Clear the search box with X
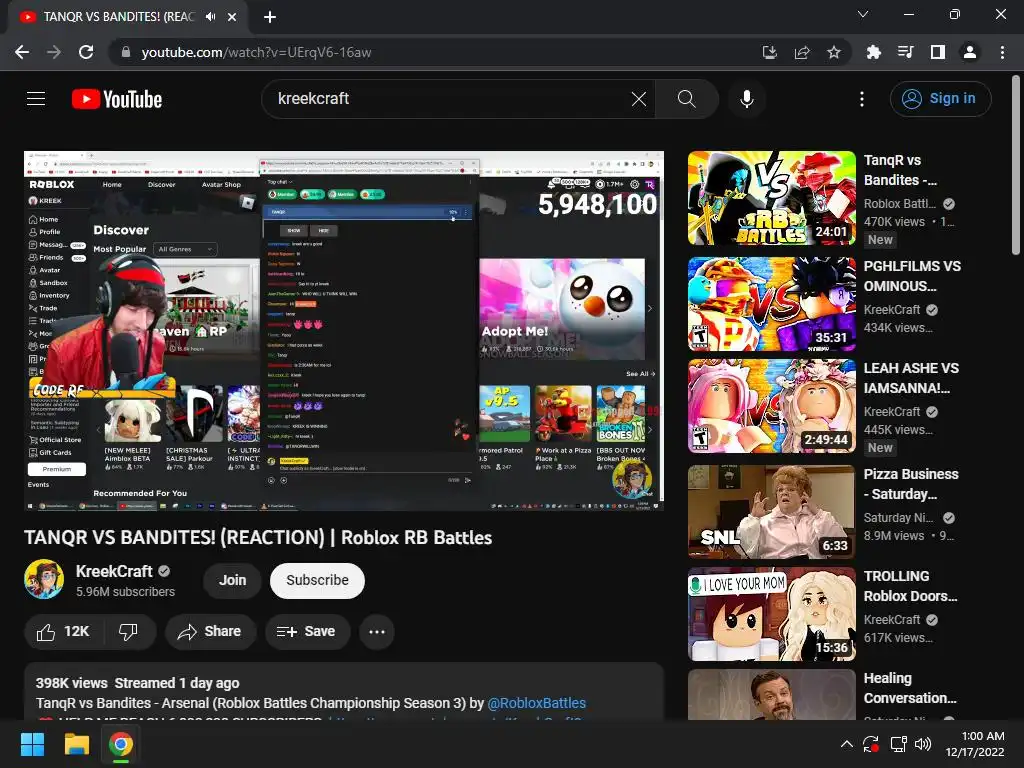1024x768 pixels. (x=639, y=99)
